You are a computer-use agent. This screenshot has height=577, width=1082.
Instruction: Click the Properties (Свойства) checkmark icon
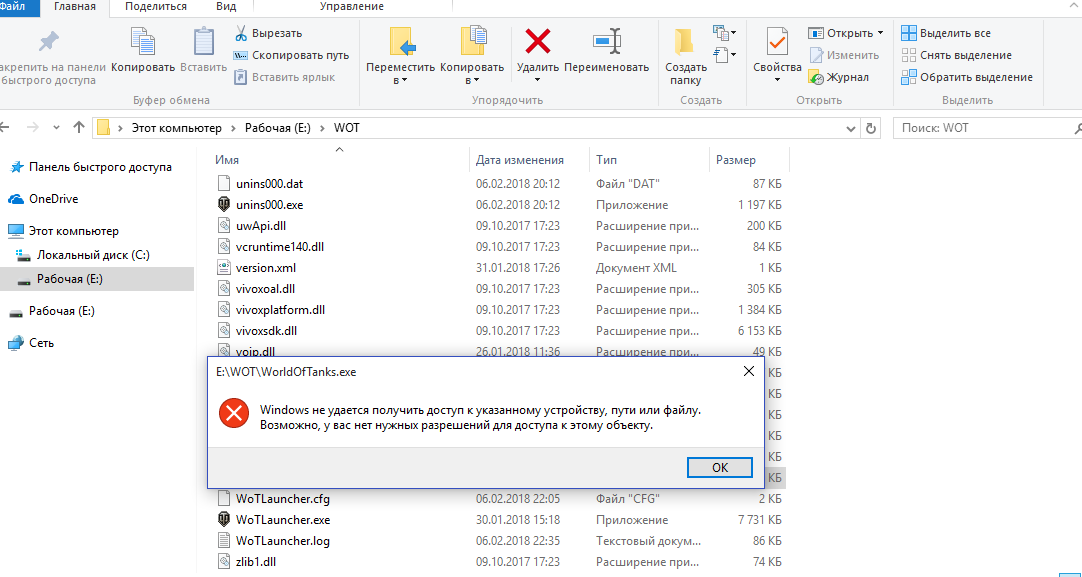pos(777,42)
